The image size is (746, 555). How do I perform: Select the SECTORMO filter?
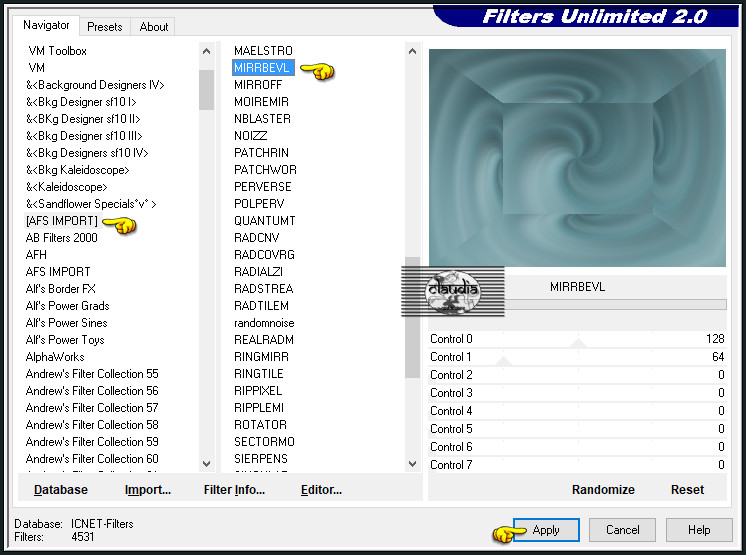click(264, 442)
